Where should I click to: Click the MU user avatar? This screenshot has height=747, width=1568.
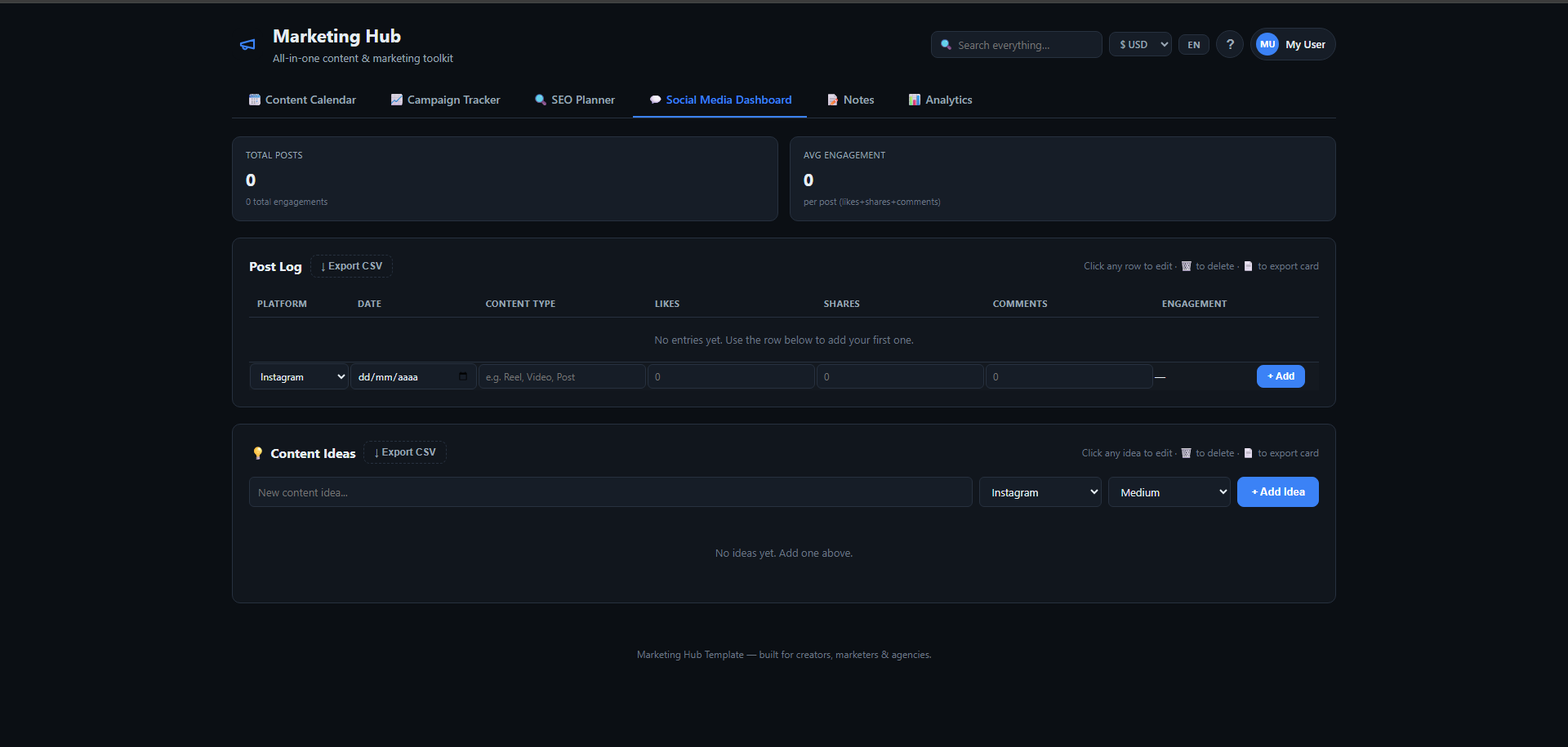pos(1267,44)
